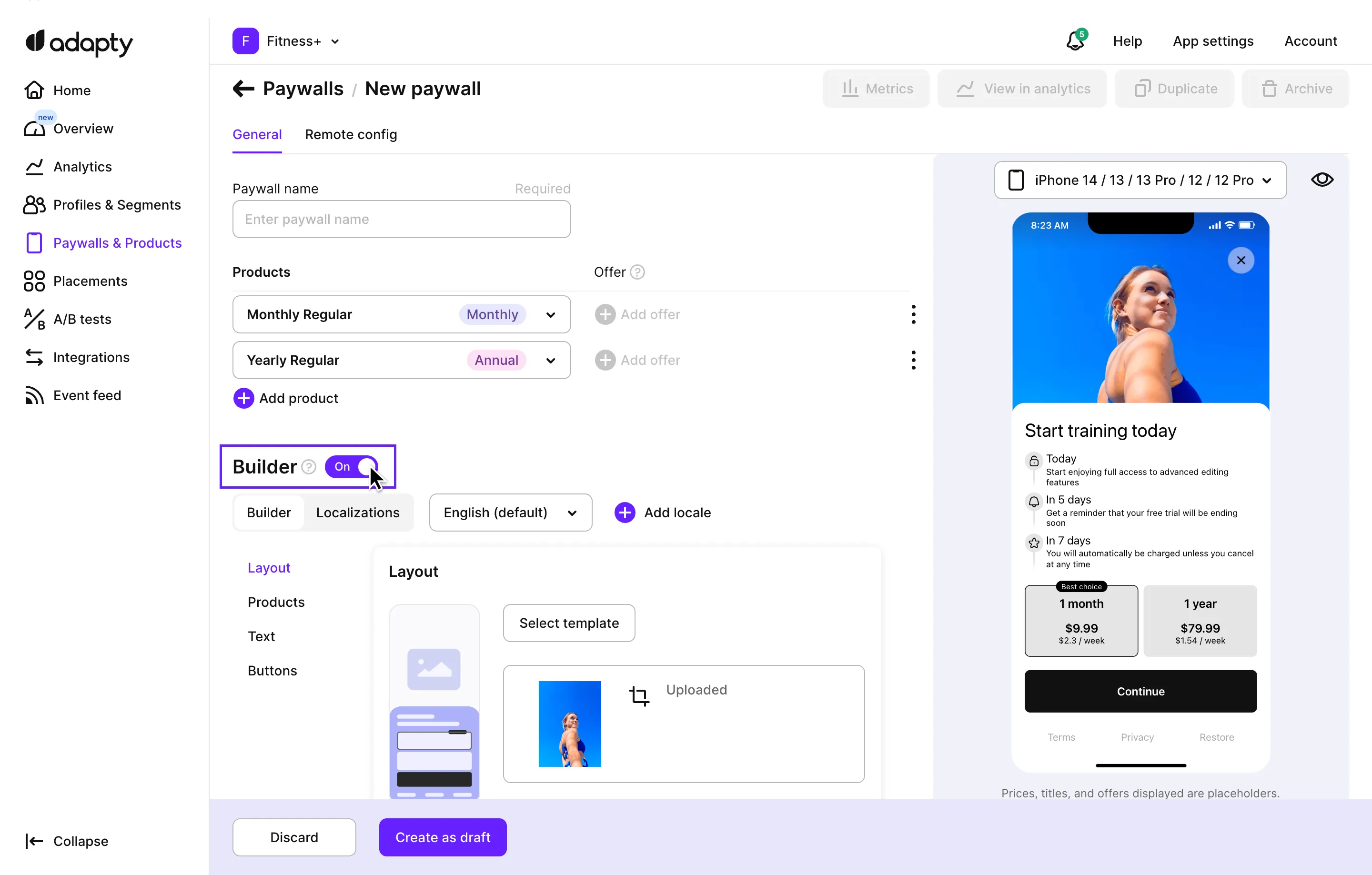Duplicate this paywall
The width and height of the screenshot is (1372, 875).
click(1174, 88)
